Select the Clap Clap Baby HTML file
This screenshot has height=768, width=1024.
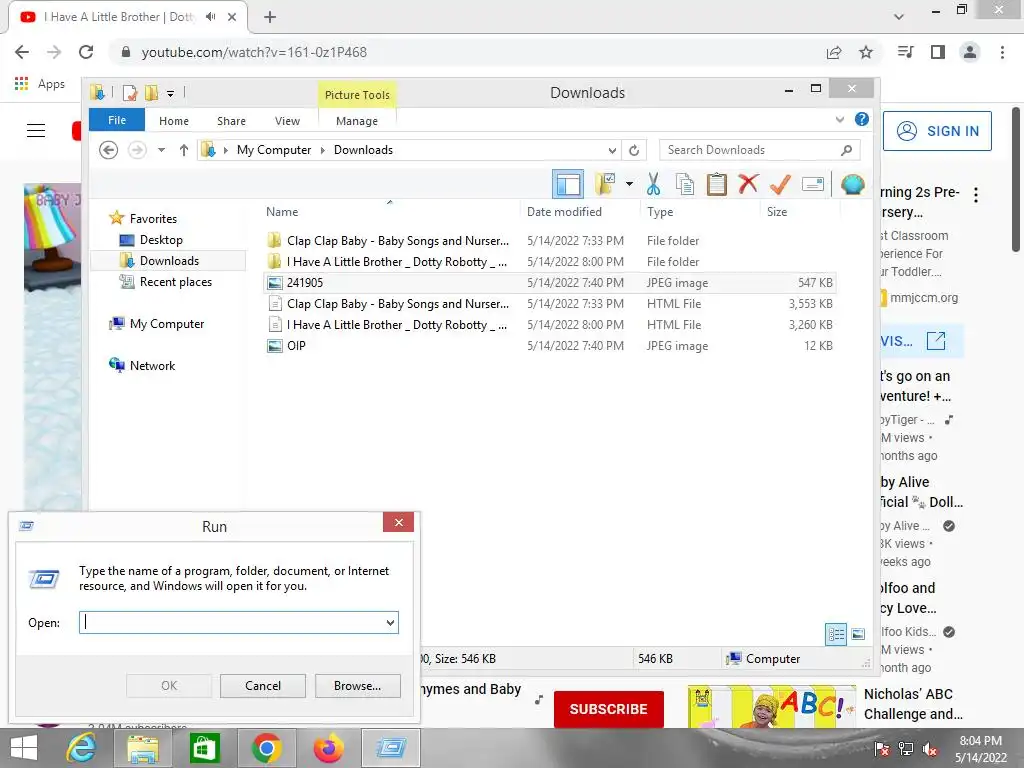click(x=550, y=304)
